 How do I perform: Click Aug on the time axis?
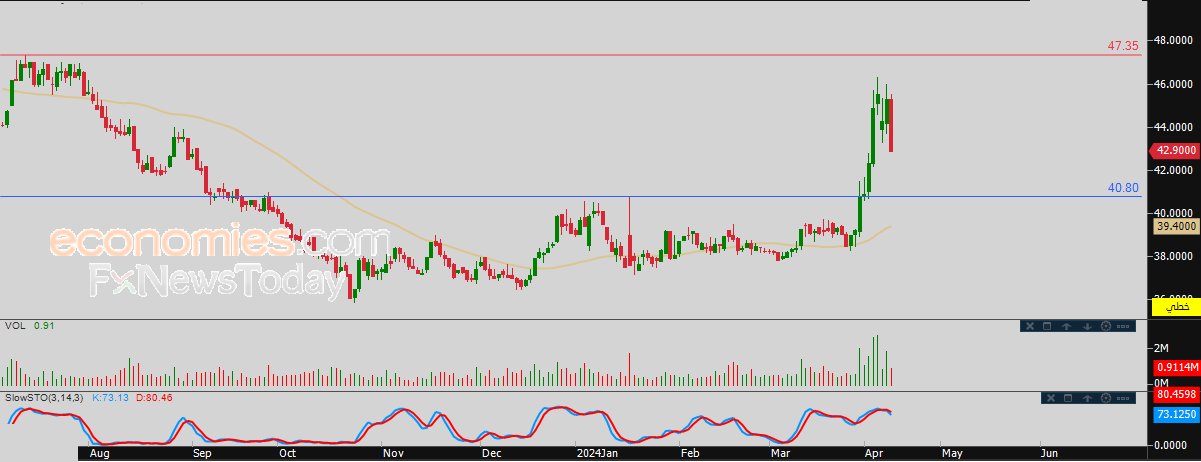click(x=98, y=453)
